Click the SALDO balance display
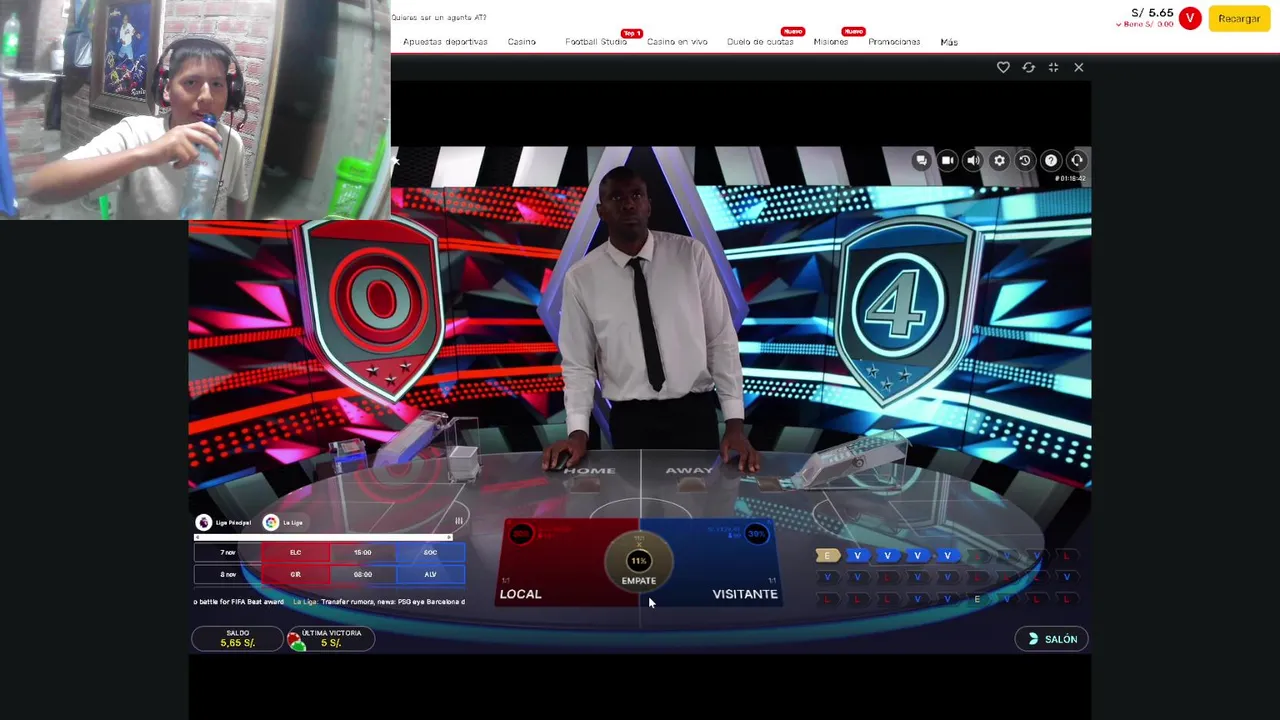The height and width of the screenshot is (720, 1280). coord(237,639)
